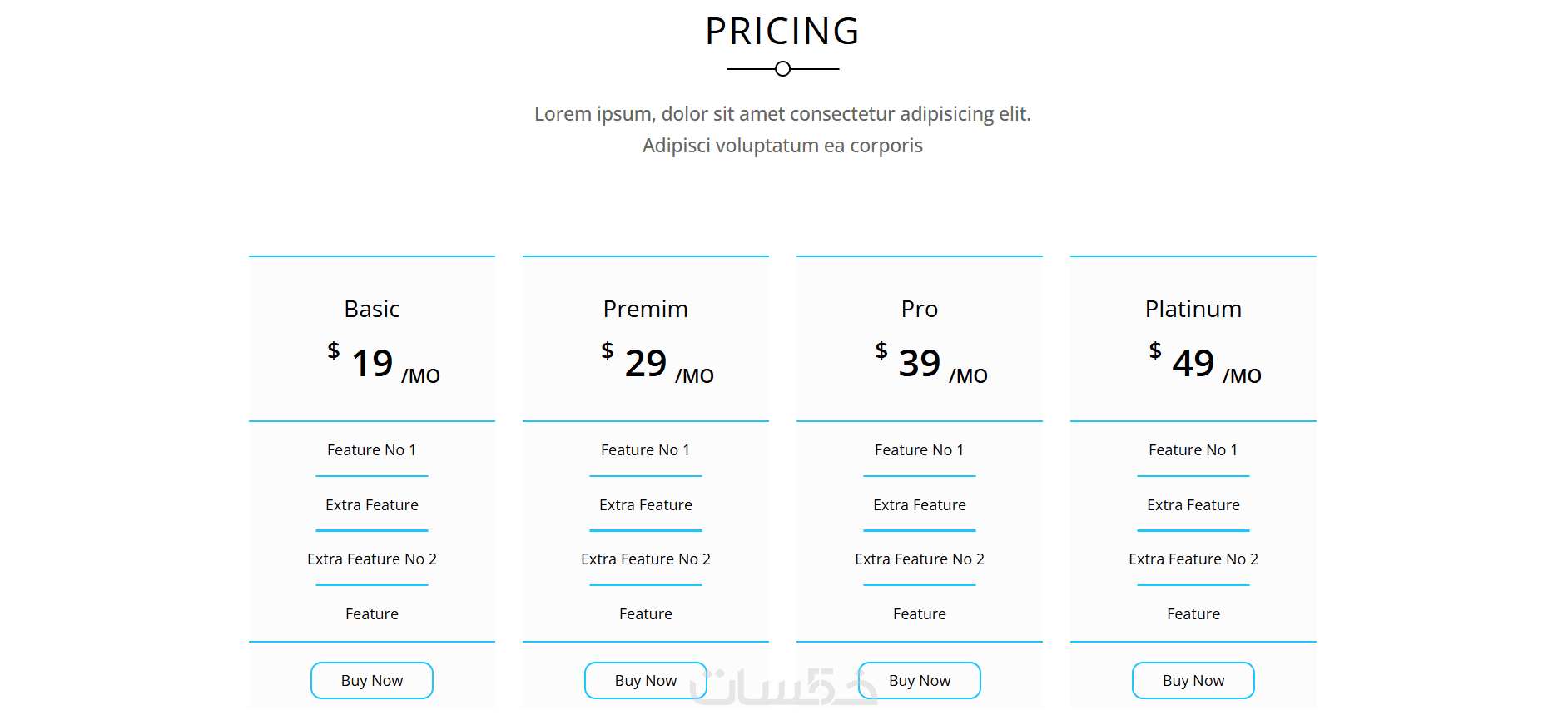Click the $49 /MO price

pyautogui.click(x=1205, y=363)
